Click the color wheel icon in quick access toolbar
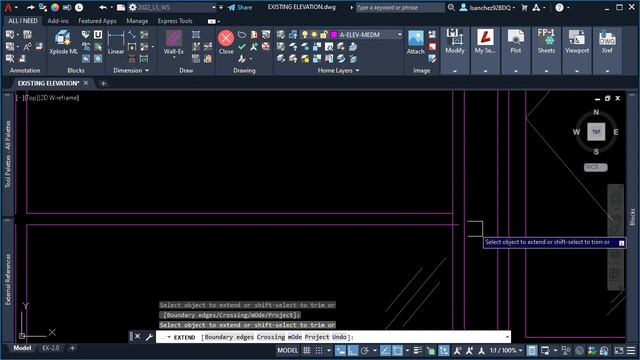Screen dimensions: 640x360 (x=55, y=7)
